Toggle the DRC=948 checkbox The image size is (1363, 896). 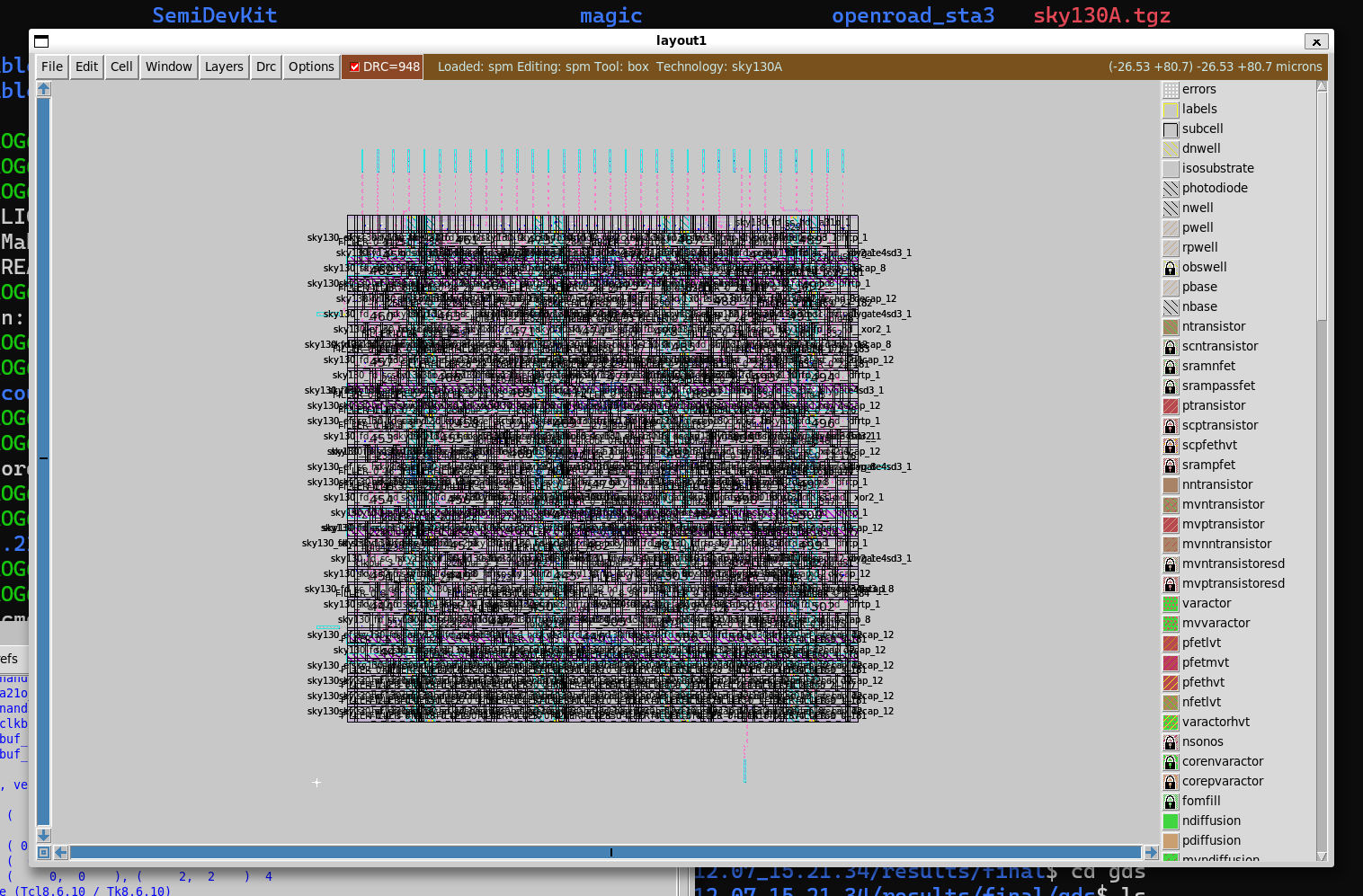[x=354, y=67]
